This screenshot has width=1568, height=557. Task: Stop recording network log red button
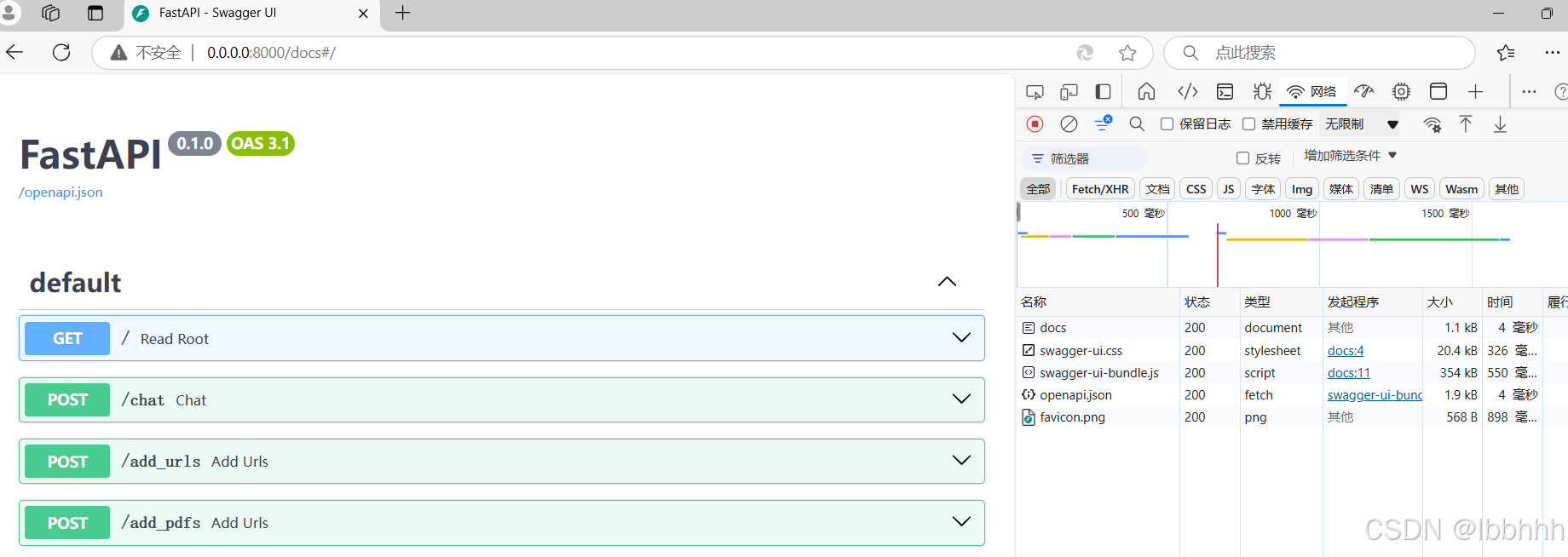[x=1035, y=124]
